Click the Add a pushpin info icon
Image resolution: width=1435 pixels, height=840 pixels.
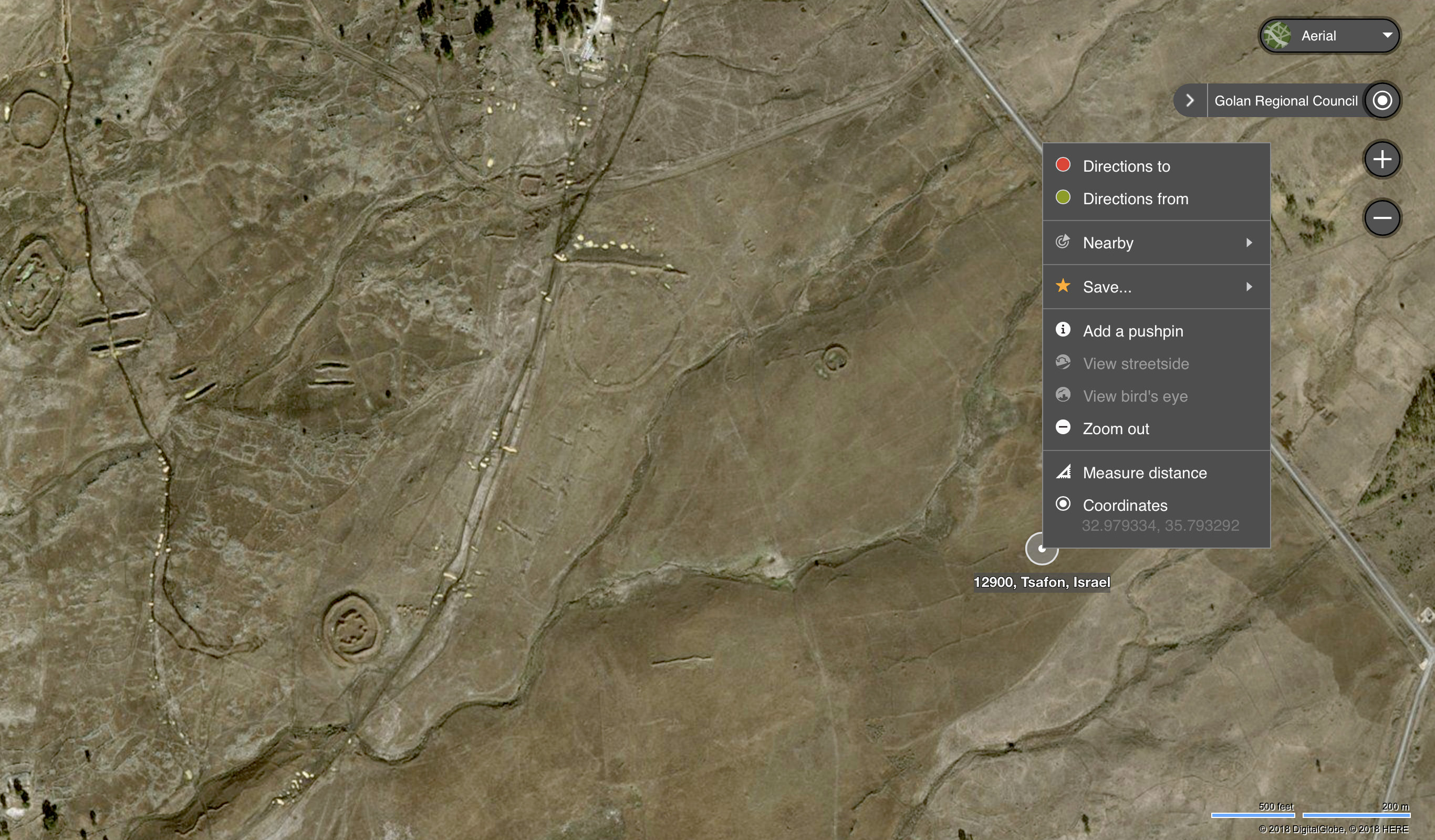tap(1063, 330)
